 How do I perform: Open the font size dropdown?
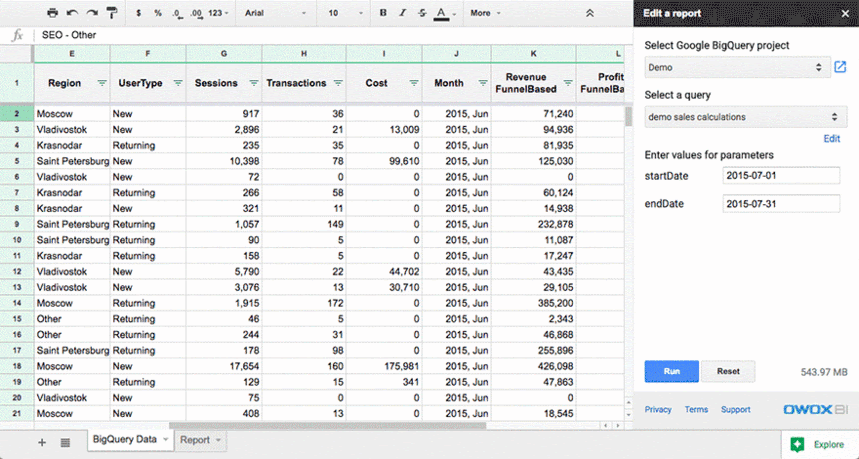coord(346,13)
